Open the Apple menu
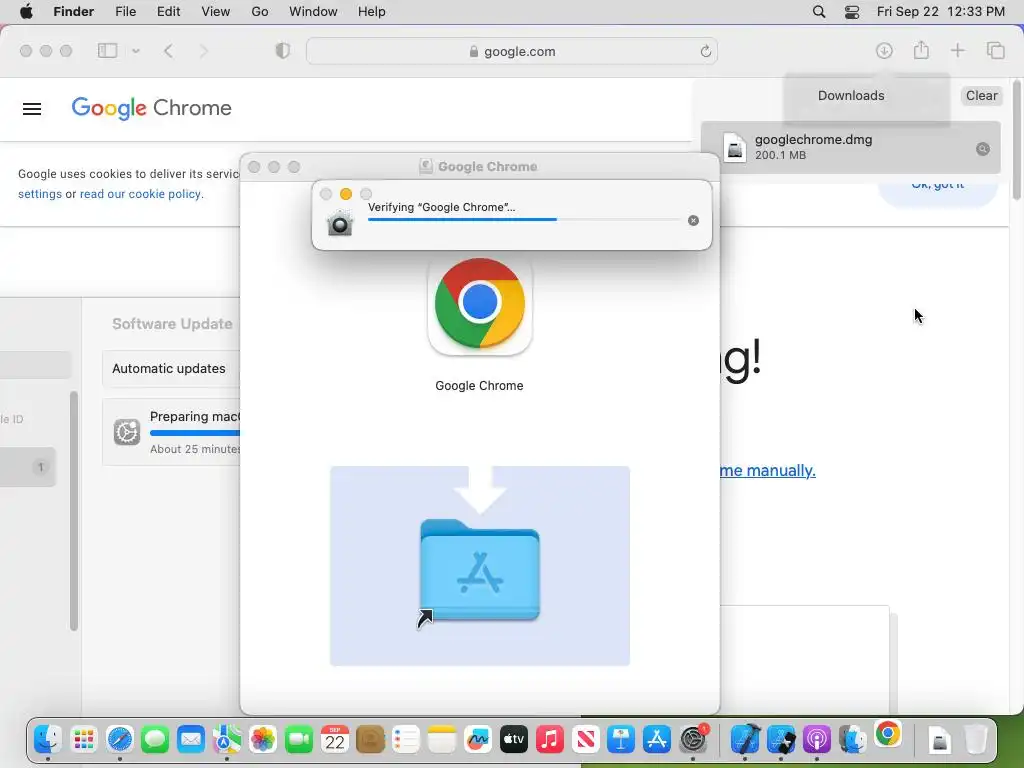This screenshot has width=1024, height=768. pyautogui.click(x=26, y=12)
